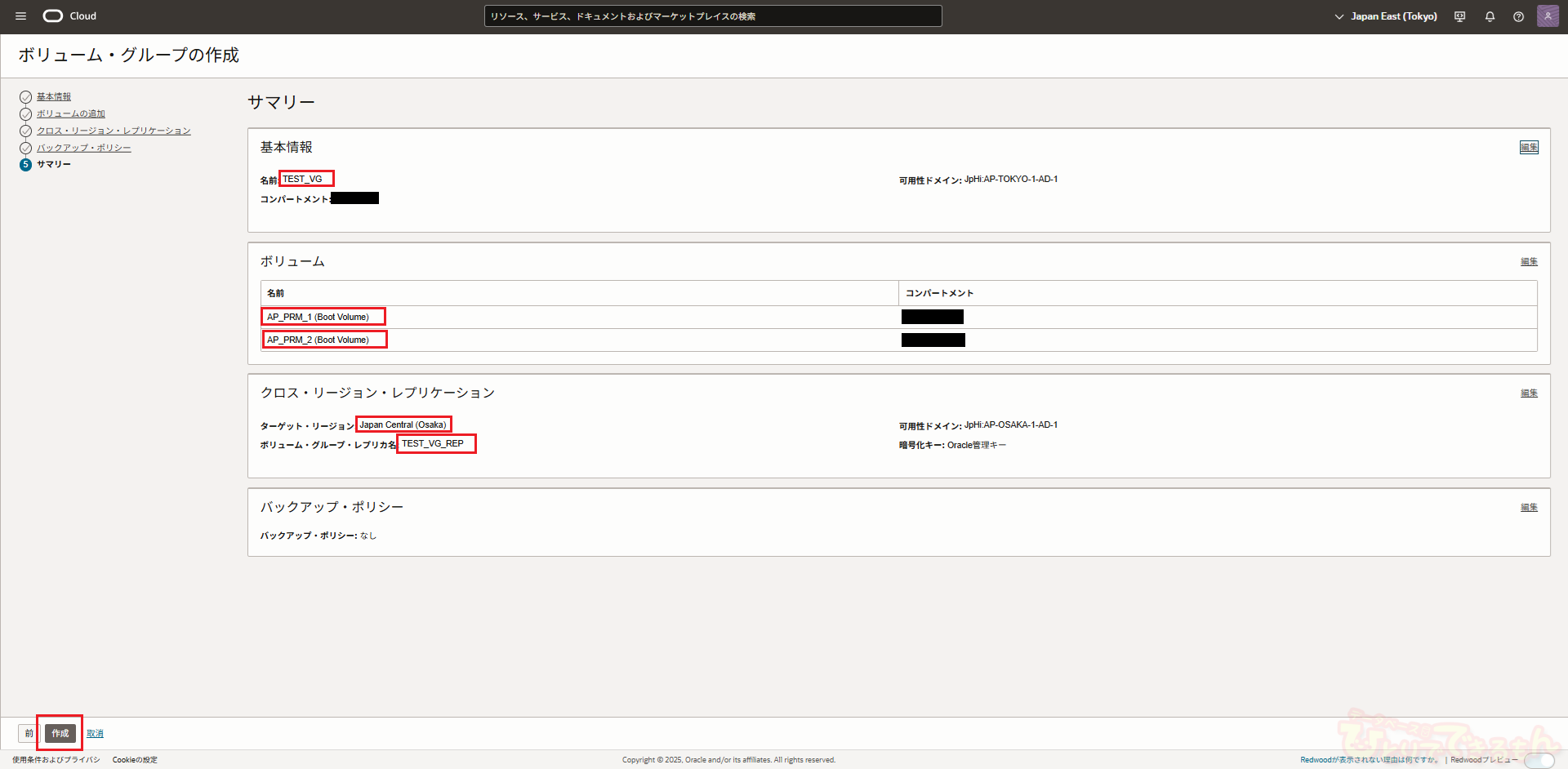Click the 取消 cancel link
Viewport: 1568px width, 769px height.
click(95, 734)
